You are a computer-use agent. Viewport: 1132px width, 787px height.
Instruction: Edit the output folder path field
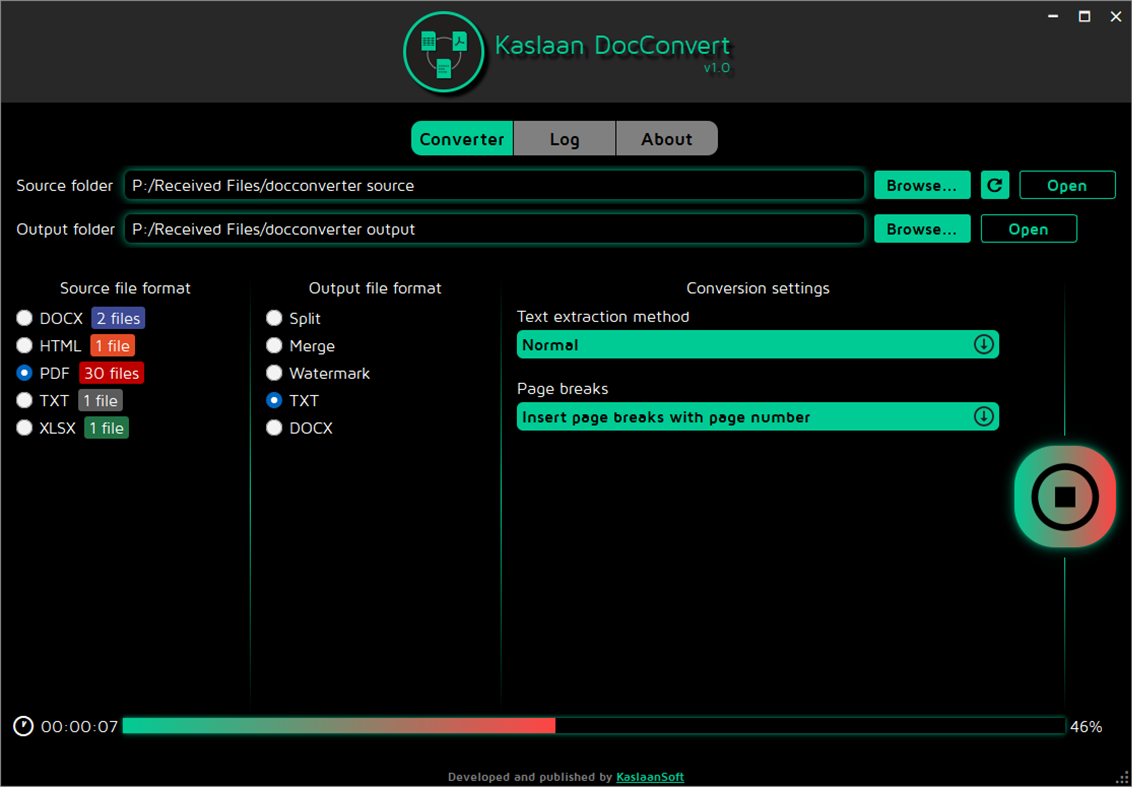[x=494, y=228]
